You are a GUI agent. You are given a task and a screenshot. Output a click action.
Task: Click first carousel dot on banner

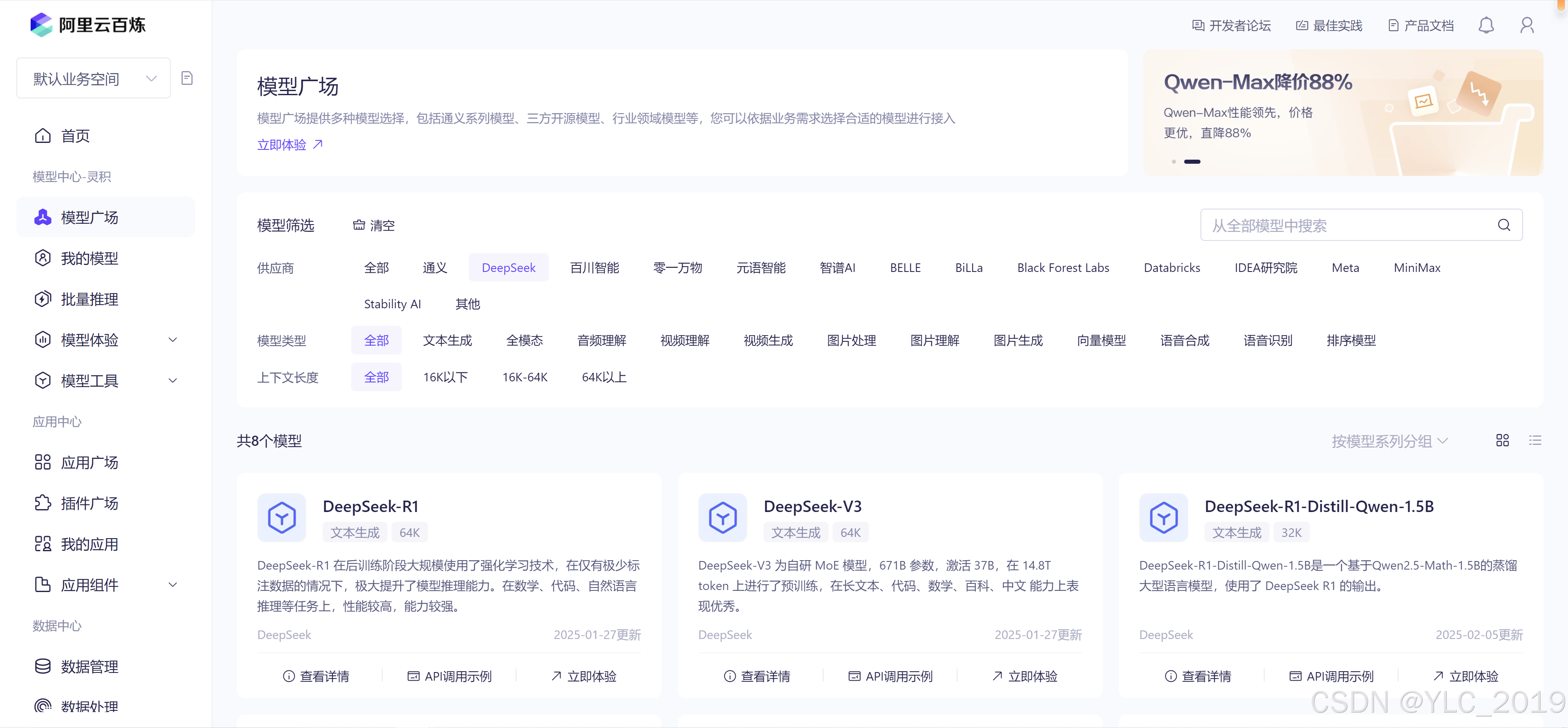1174,161
